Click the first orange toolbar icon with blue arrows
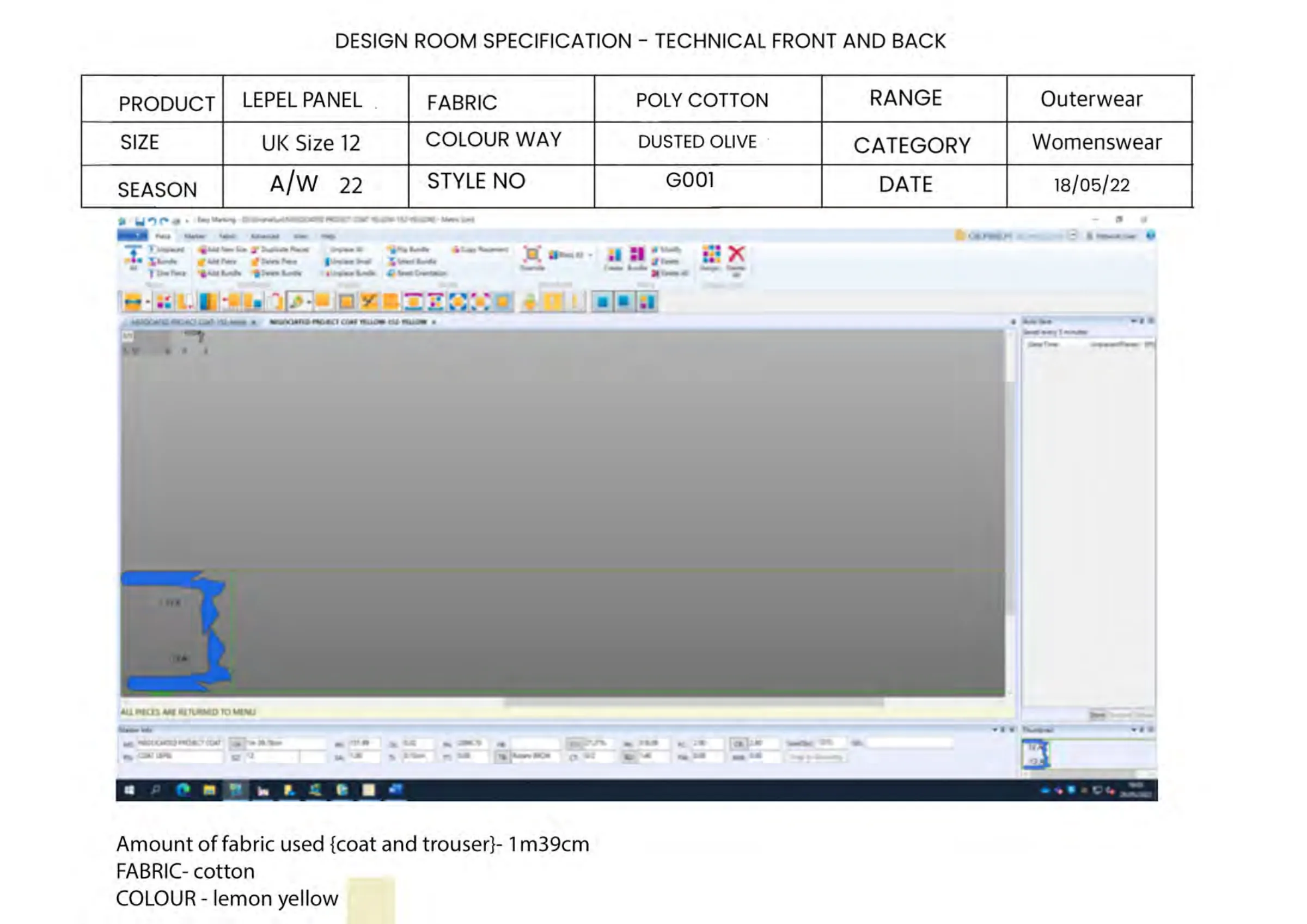Screen dimensions: 1307x924 click(x=133, y=302)
